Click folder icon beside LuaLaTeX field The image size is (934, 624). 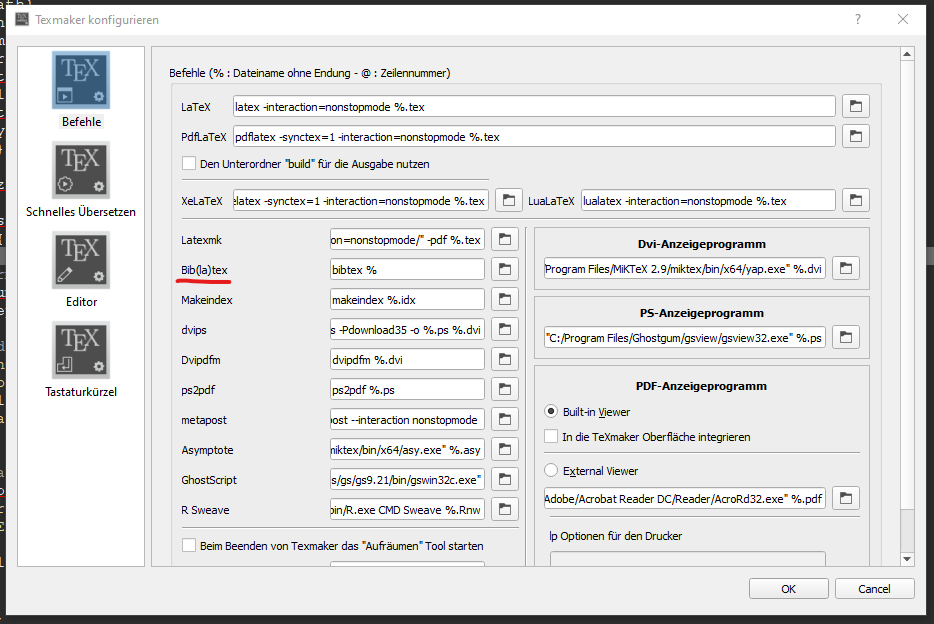(x=855, y=200)
